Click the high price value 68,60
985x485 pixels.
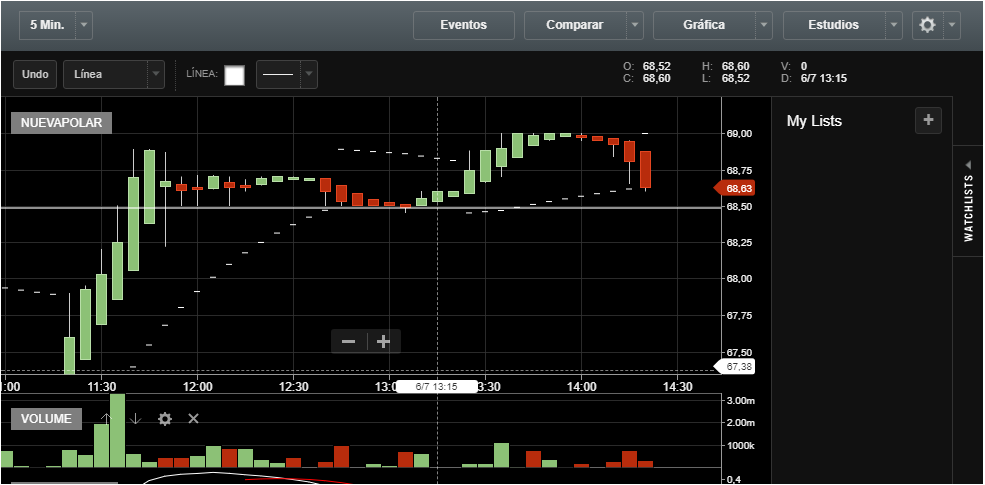tap(736, 66)
